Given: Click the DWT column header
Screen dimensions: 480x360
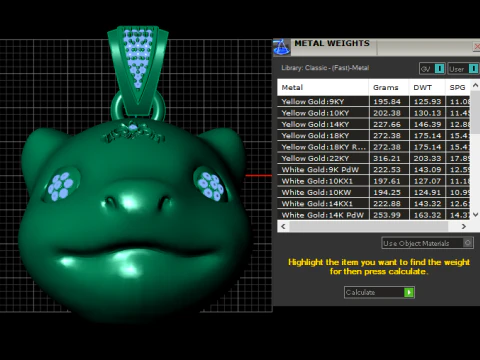Looking at the screenshot, I should tap(427, 87).
